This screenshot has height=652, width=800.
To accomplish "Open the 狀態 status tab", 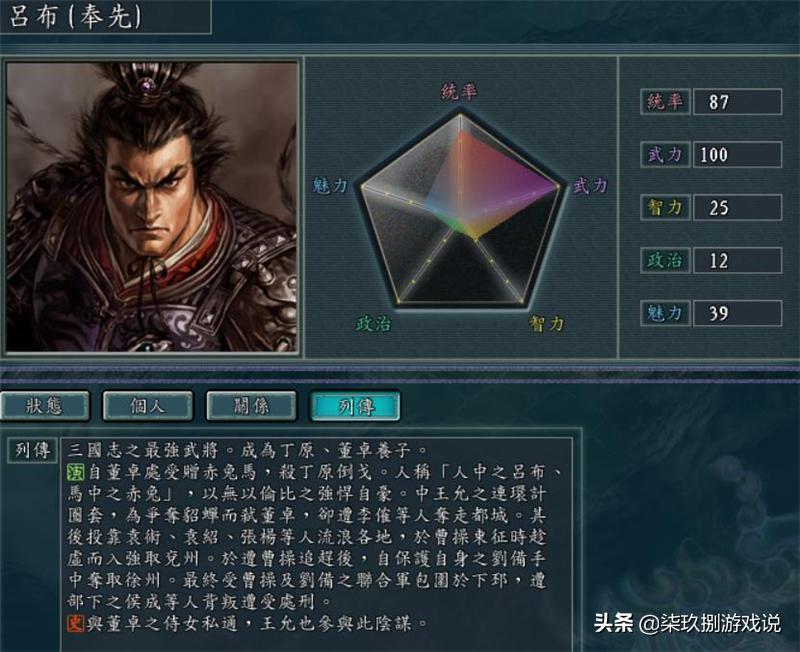I will point(44,406).
